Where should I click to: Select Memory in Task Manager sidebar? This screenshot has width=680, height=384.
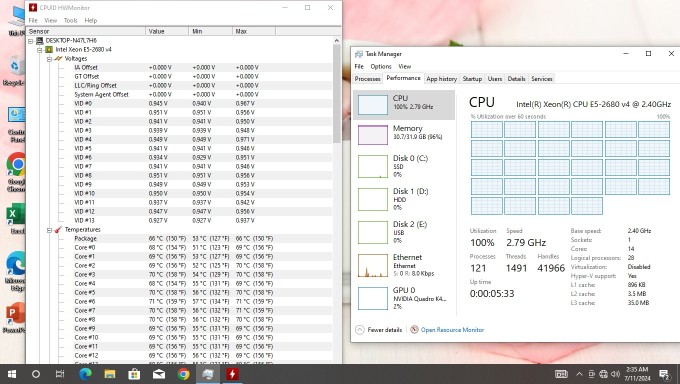pyautogui.click(x=404, y=134)
